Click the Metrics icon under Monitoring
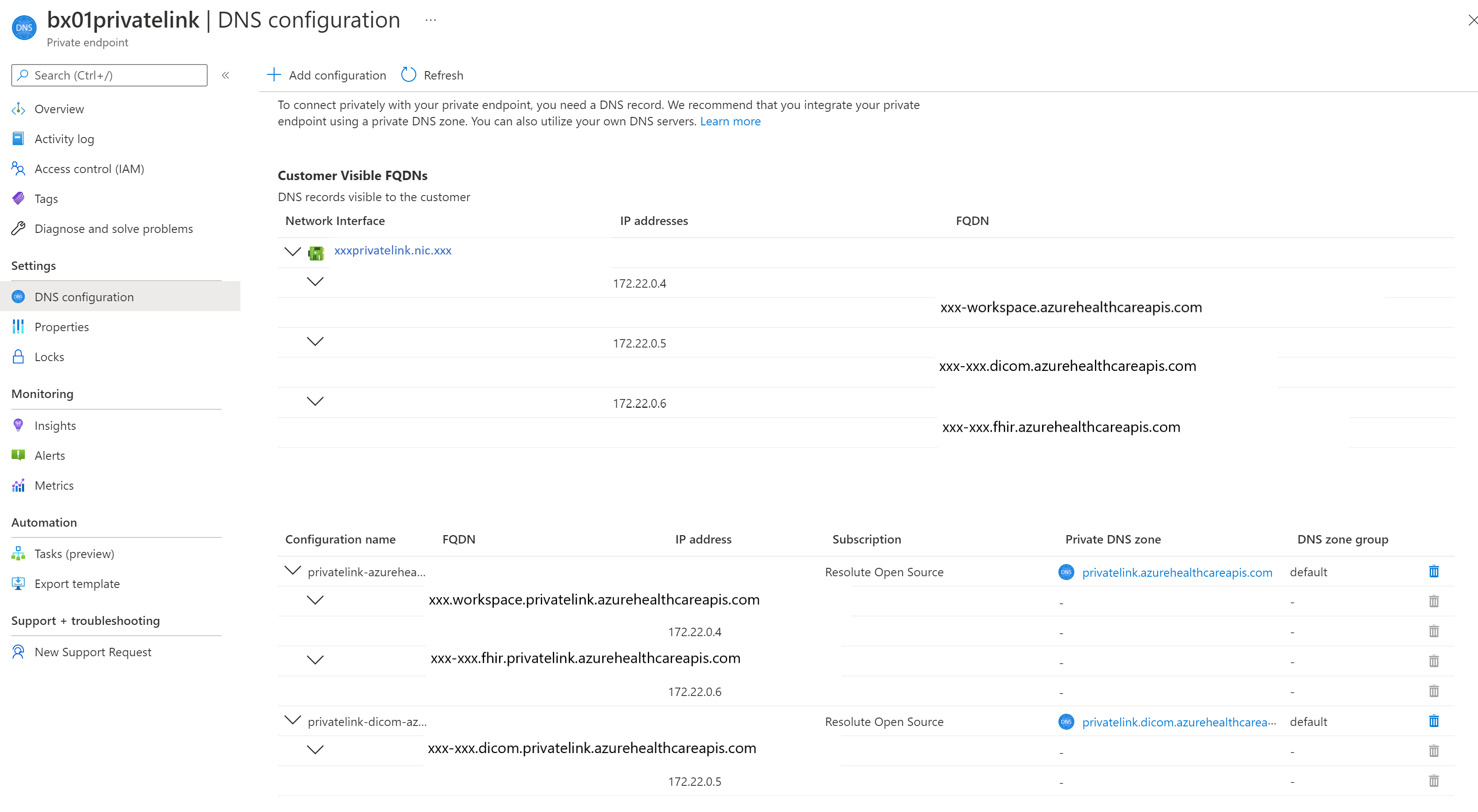Screen dimensions: 1478x812 (18, 485)
